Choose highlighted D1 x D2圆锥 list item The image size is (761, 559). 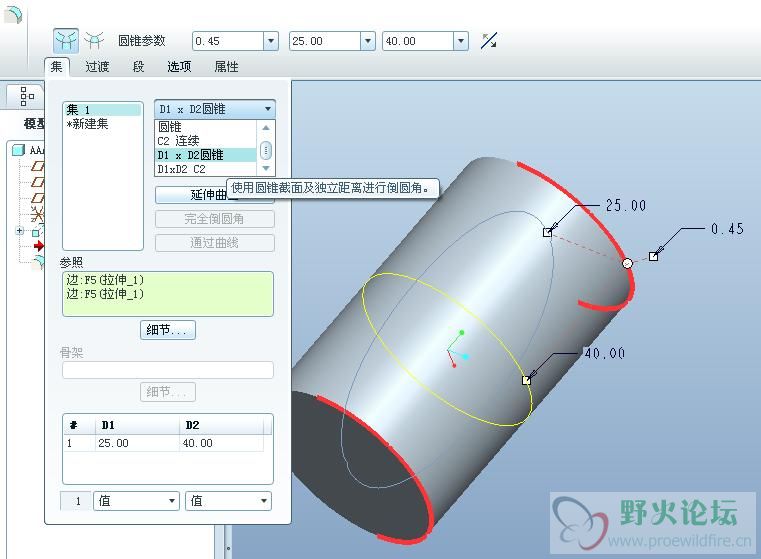click(x=206, y=155)
